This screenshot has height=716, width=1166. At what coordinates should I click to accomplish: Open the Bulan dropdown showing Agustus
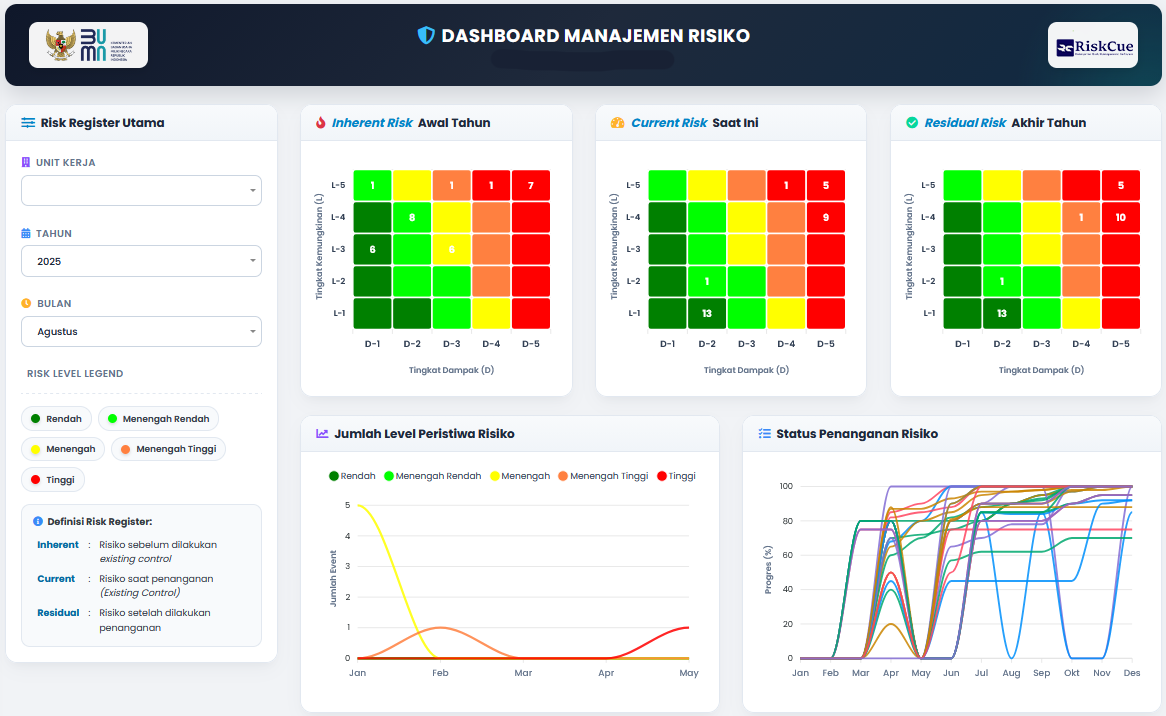pyautogui.click(x=141, y=332)
